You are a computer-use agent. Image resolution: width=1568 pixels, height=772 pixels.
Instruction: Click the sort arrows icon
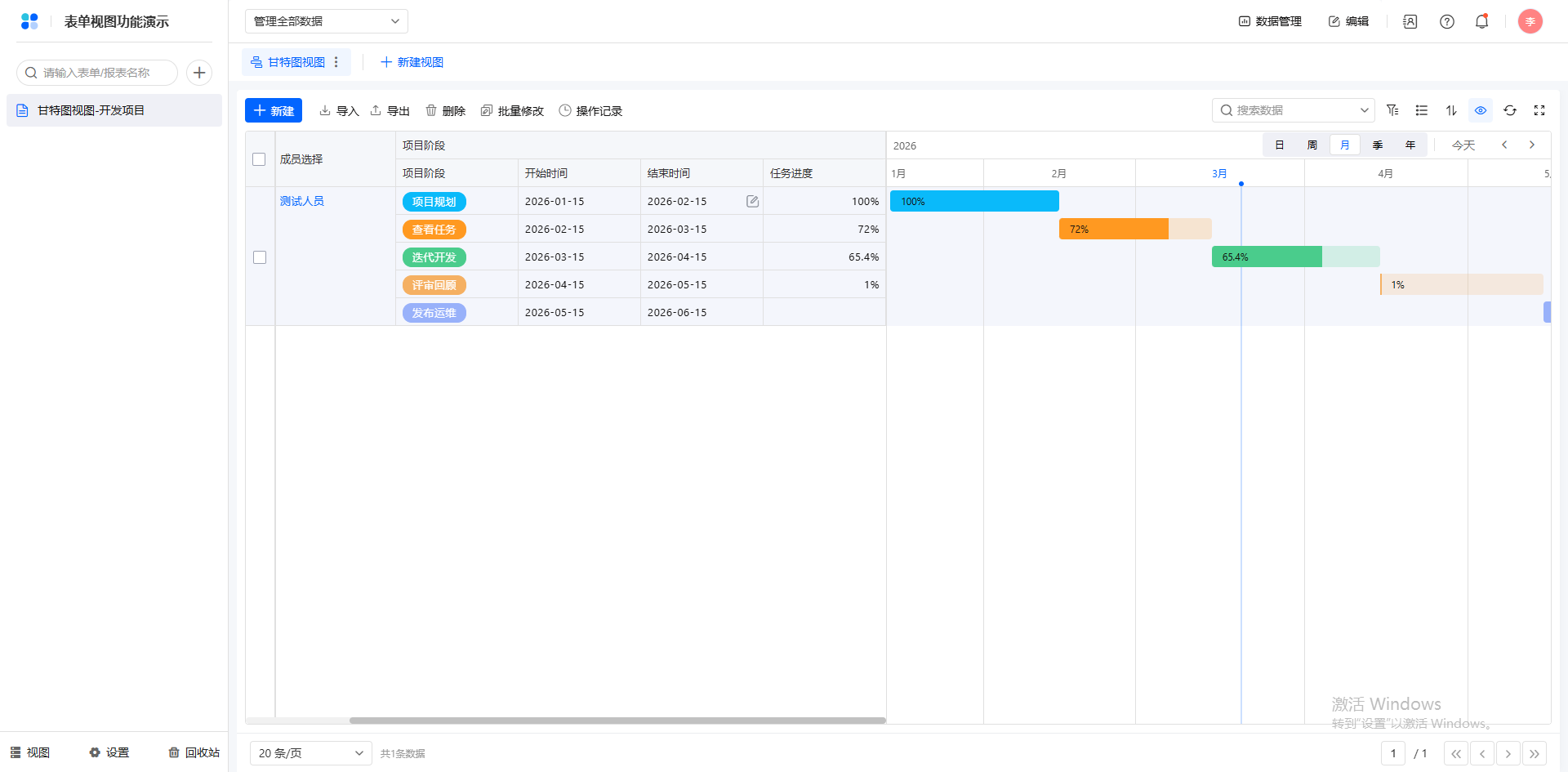coord(1451,110)
